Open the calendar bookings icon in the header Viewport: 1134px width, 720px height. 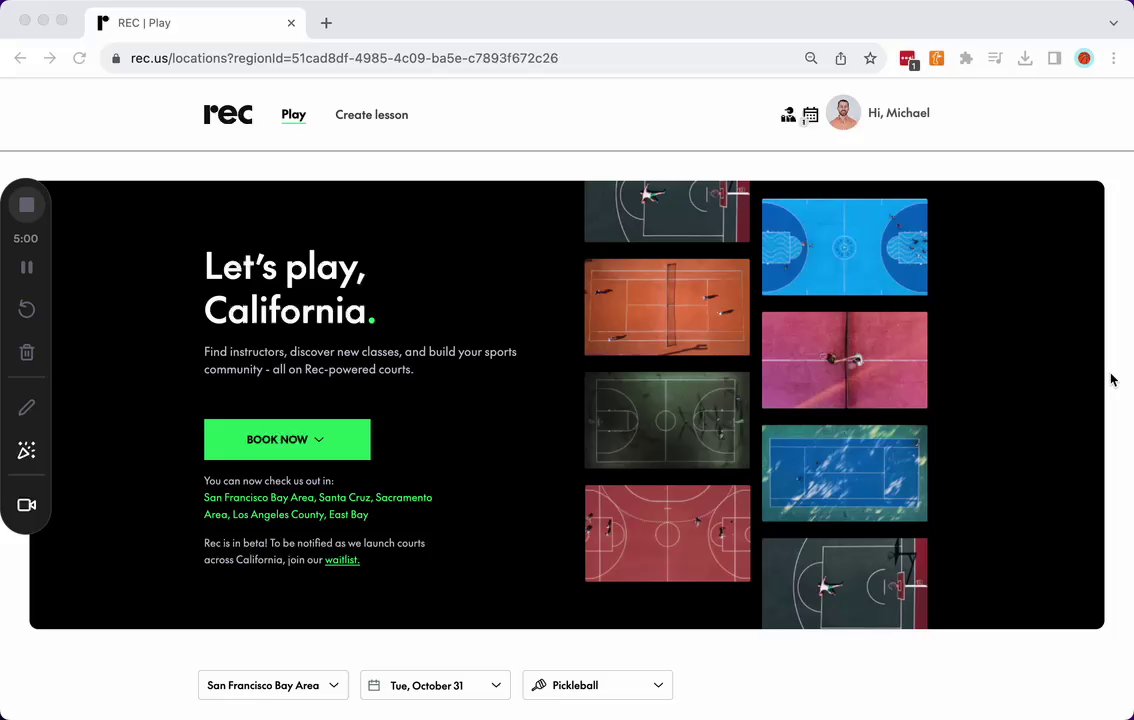click(811, 115)
